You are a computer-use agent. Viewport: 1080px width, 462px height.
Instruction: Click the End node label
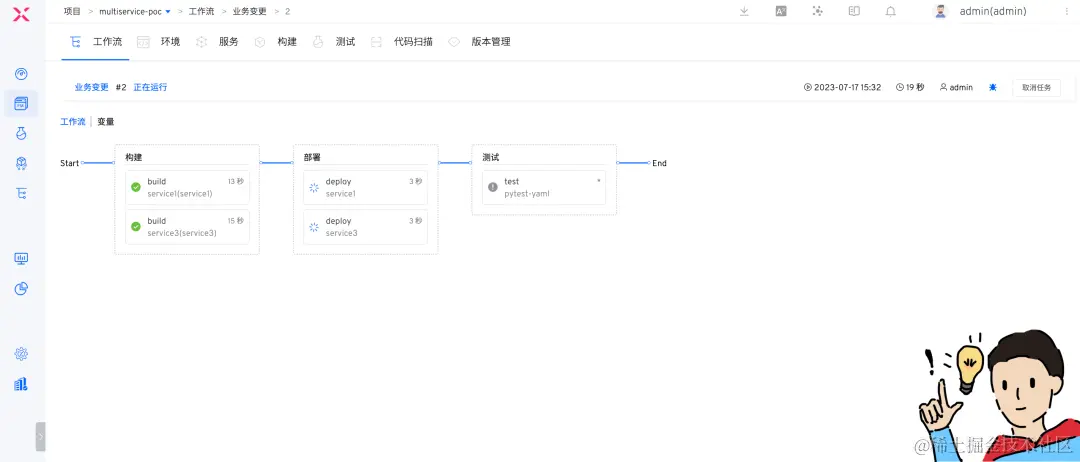(x=659, y=163)
